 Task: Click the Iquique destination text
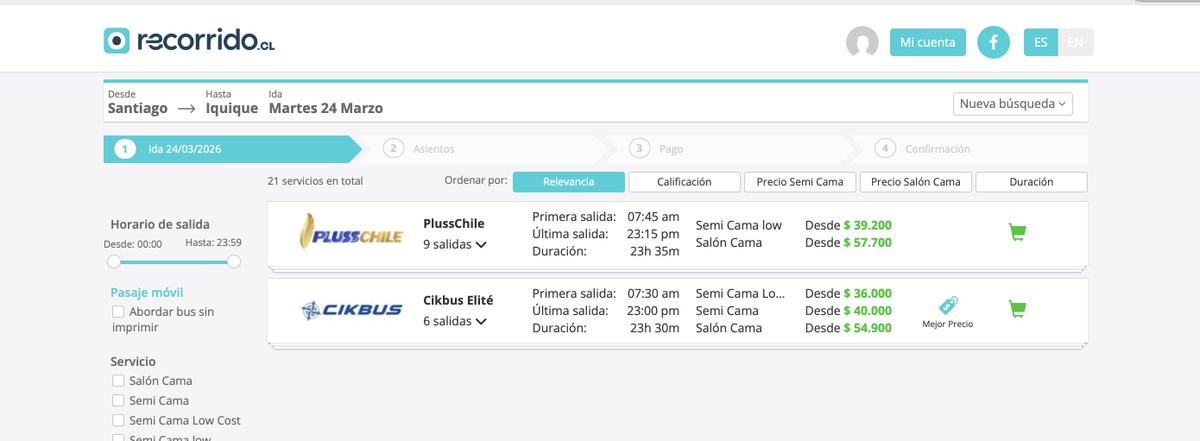[x=232, y=108]
